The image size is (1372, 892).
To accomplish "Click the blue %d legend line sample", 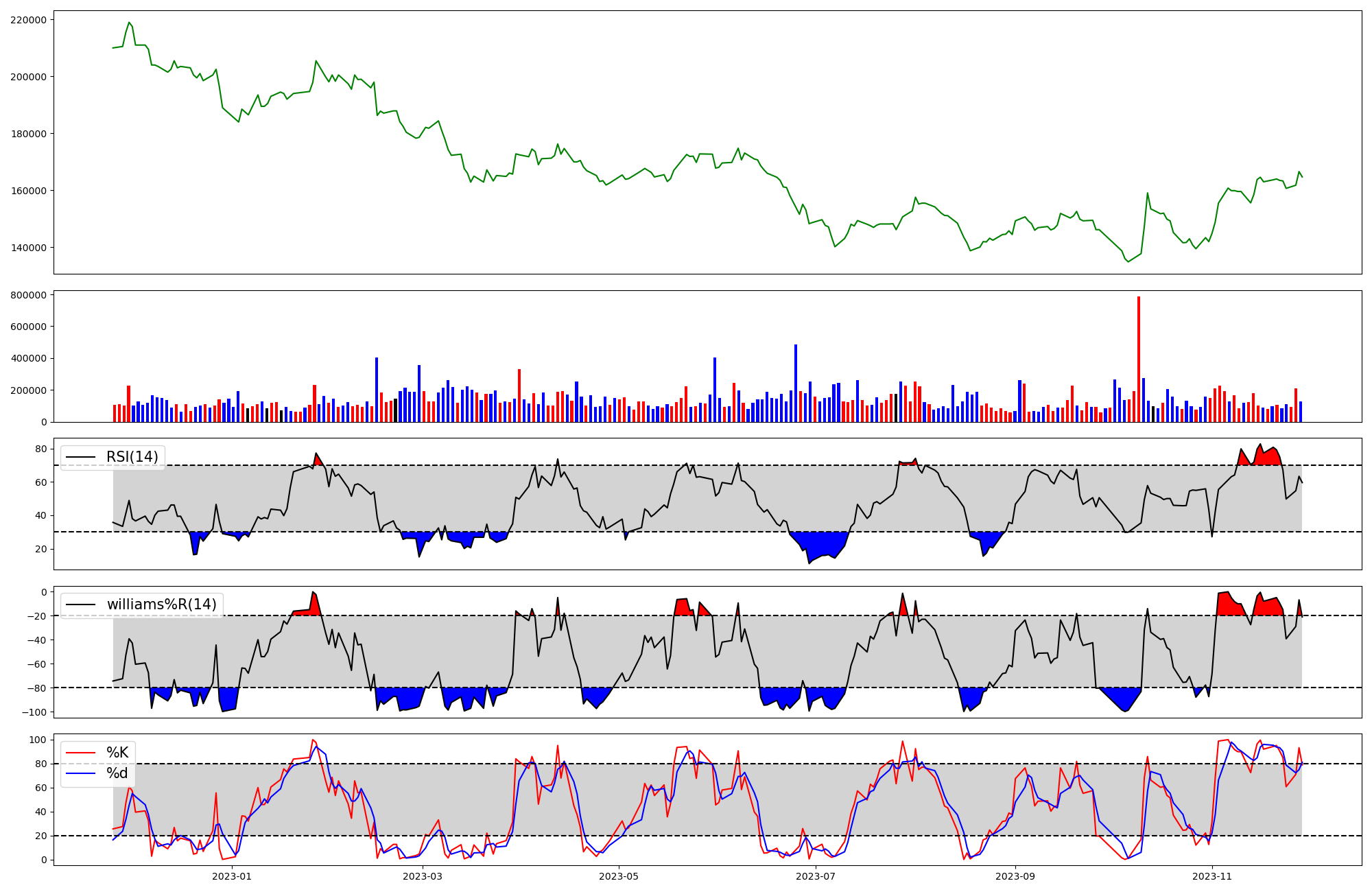I will (x=80, y=773).
